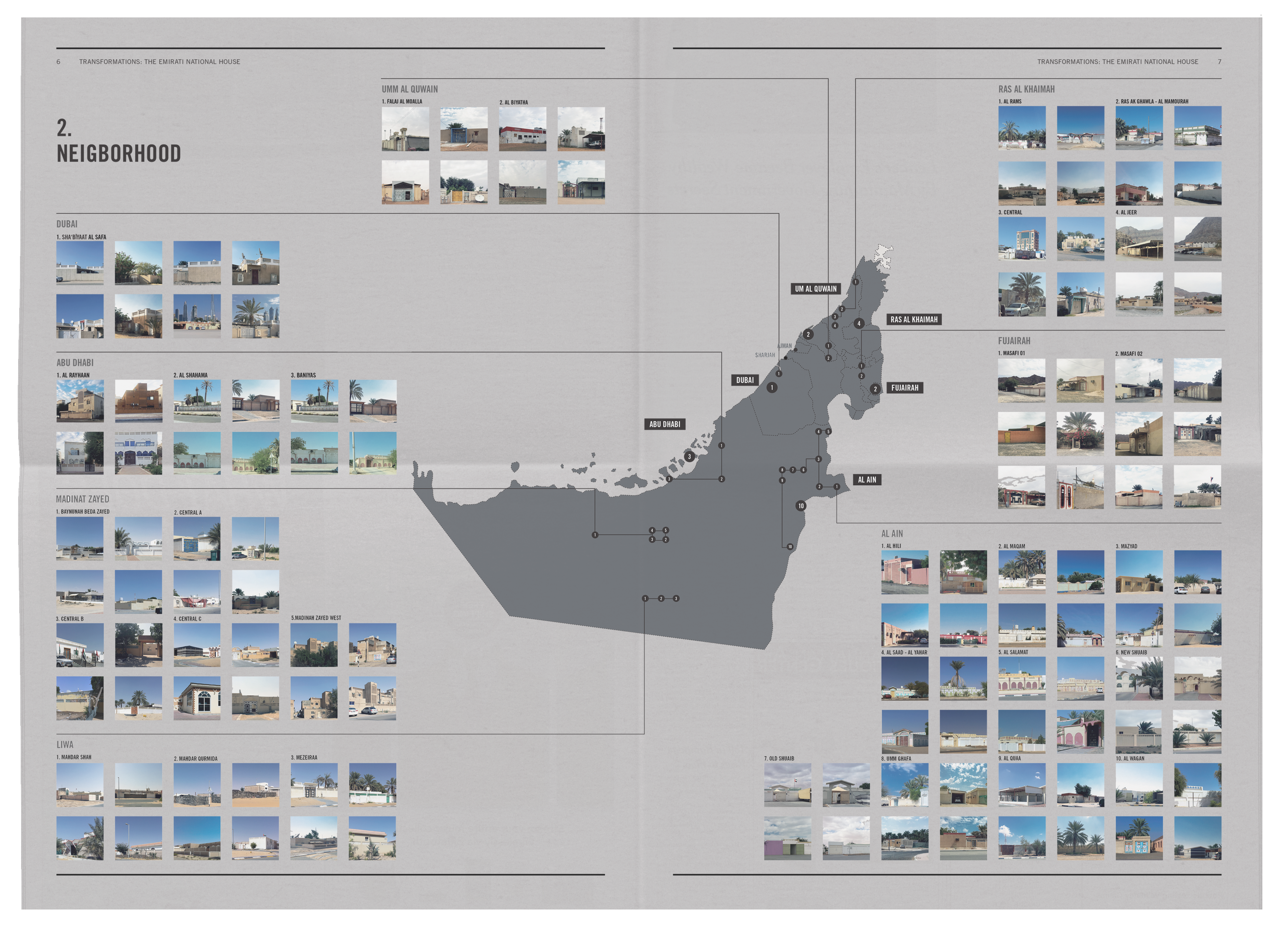Viewport: 1288px width, 931px height.
Task: Click the large 3 marker near Abu Dhabi
Action: 689,456
